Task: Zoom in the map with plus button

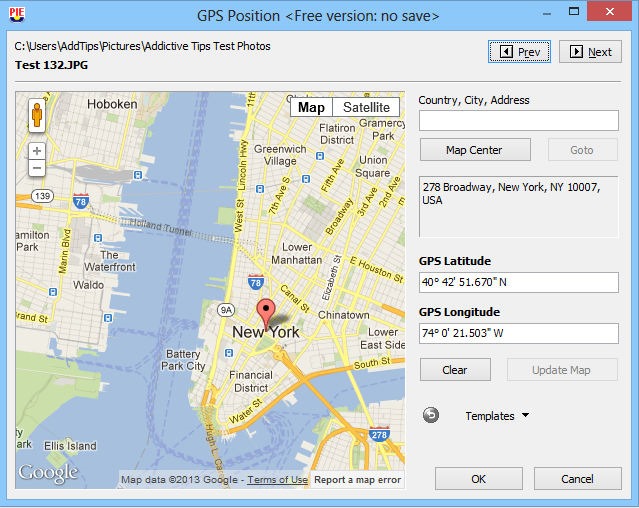Action: point(37,151)
